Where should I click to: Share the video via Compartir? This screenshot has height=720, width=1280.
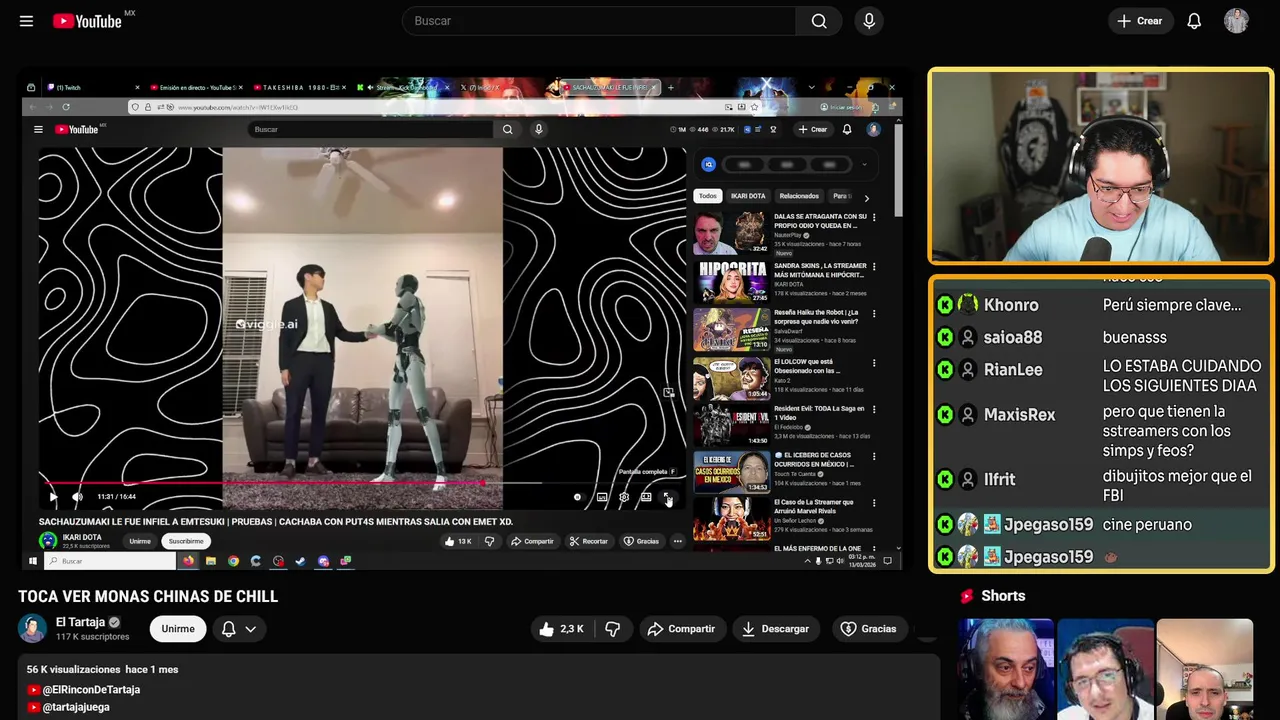click(x=681, y=629)
